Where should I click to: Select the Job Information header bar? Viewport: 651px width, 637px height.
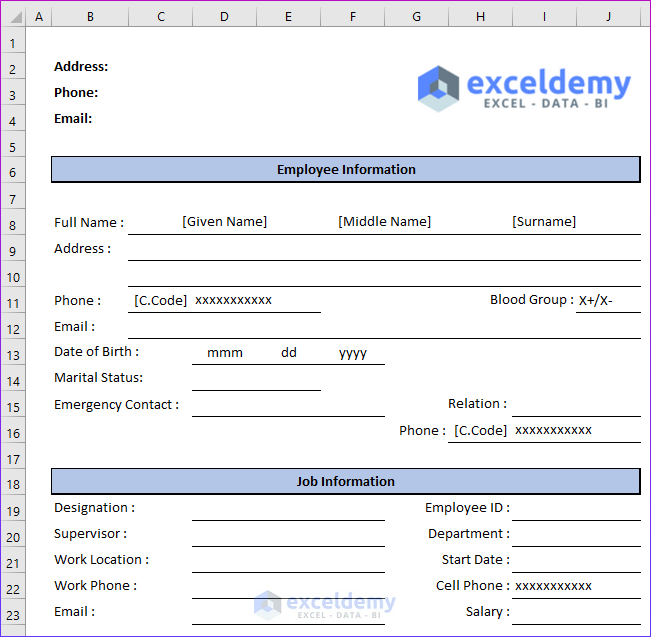click(x=346, y=482)
